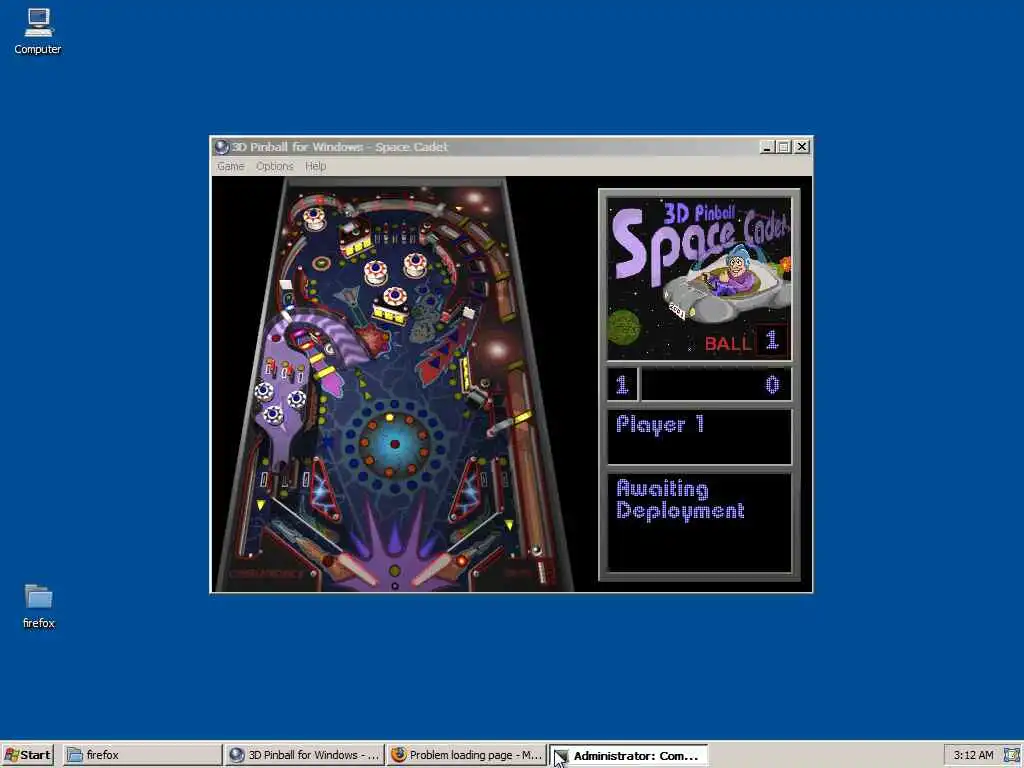This screenshot has width=1024, height=768.
Task: Maximize the 3D Pinball window
Action: [784, 147]
